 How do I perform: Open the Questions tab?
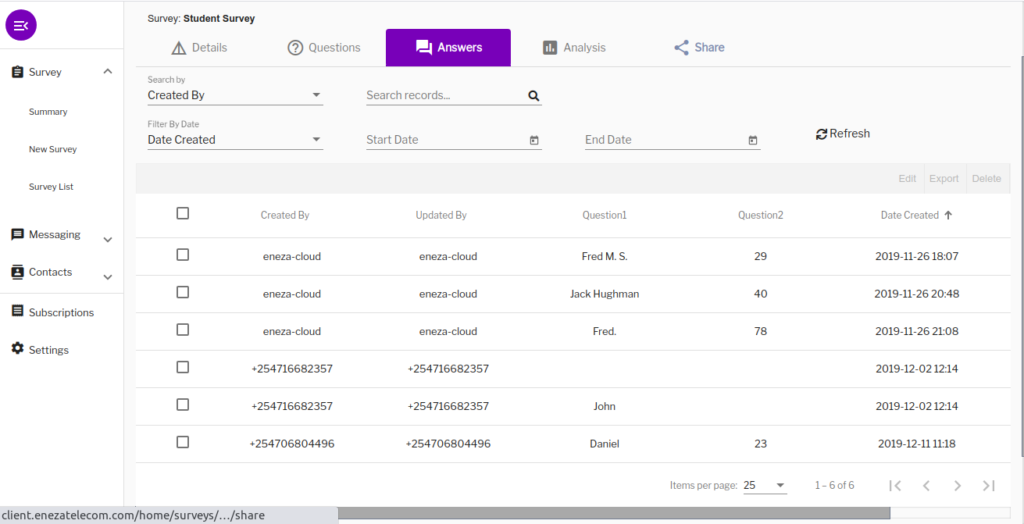[x=324, y=47]
